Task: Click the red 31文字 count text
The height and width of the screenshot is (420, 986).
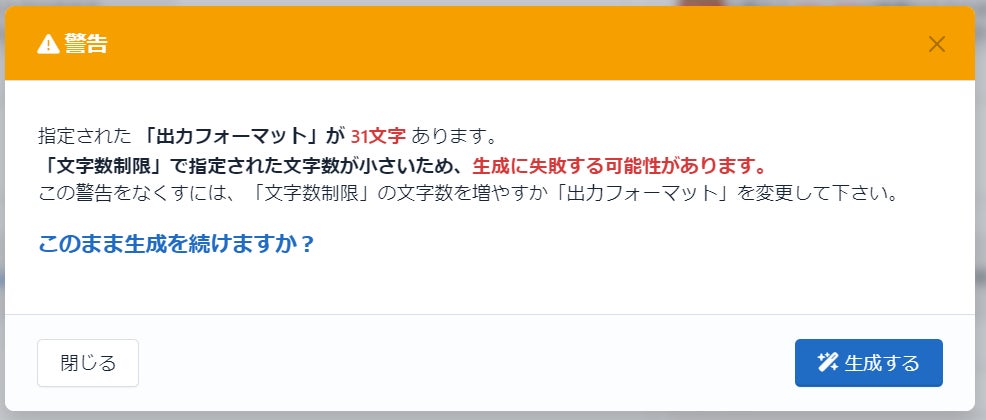Action: pyautogui.click(x=379, y=135)
